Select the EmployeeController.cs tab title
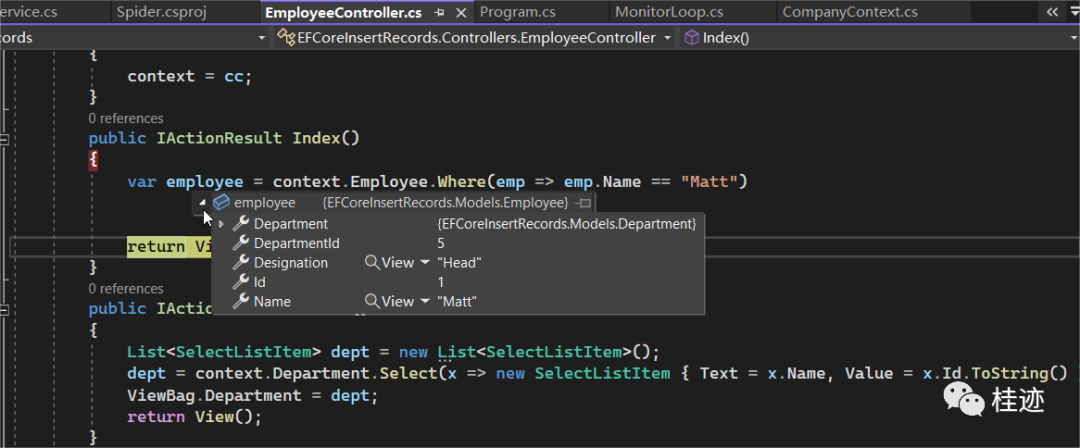This screenshot has height=448, width=1080. click(x=343, y=12)
